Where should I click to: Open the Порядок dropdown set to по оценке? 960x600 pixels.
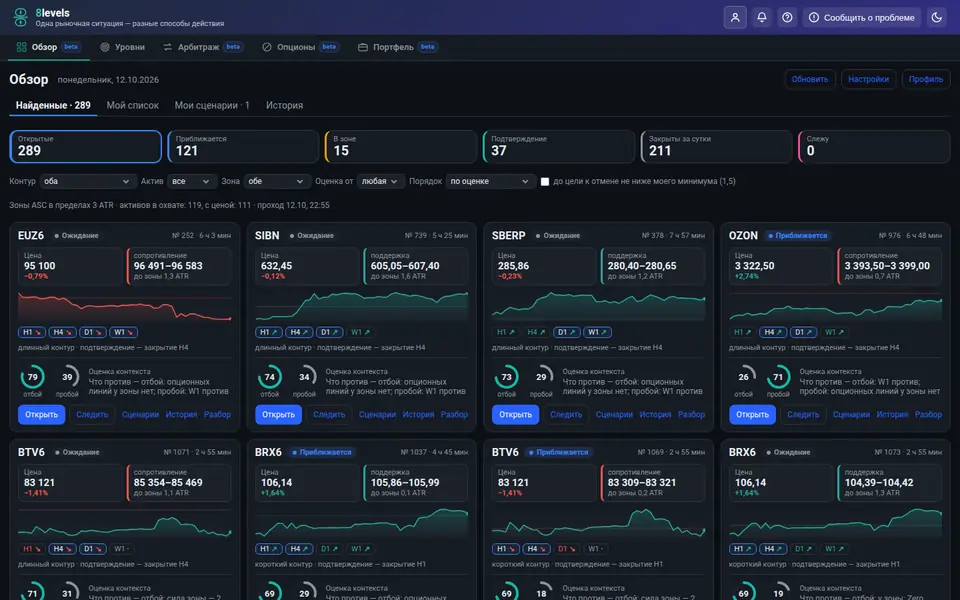pyautogui.click(x=490, y=181)
